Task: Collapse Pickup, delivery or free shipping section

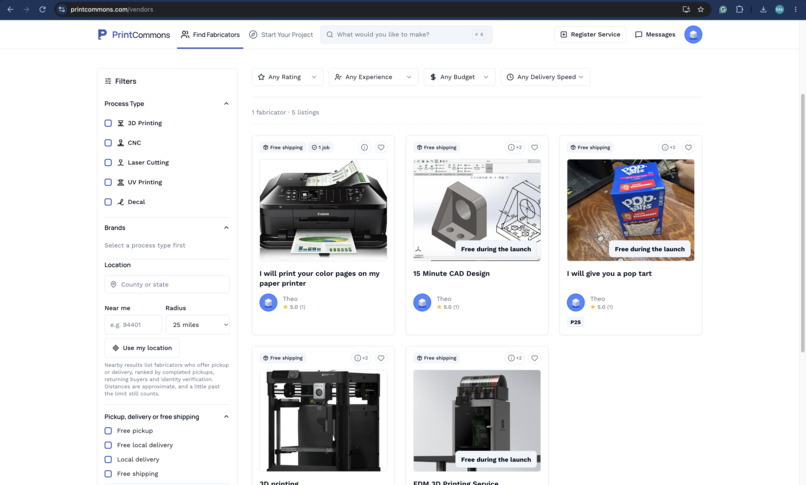Action: point(226,417)
